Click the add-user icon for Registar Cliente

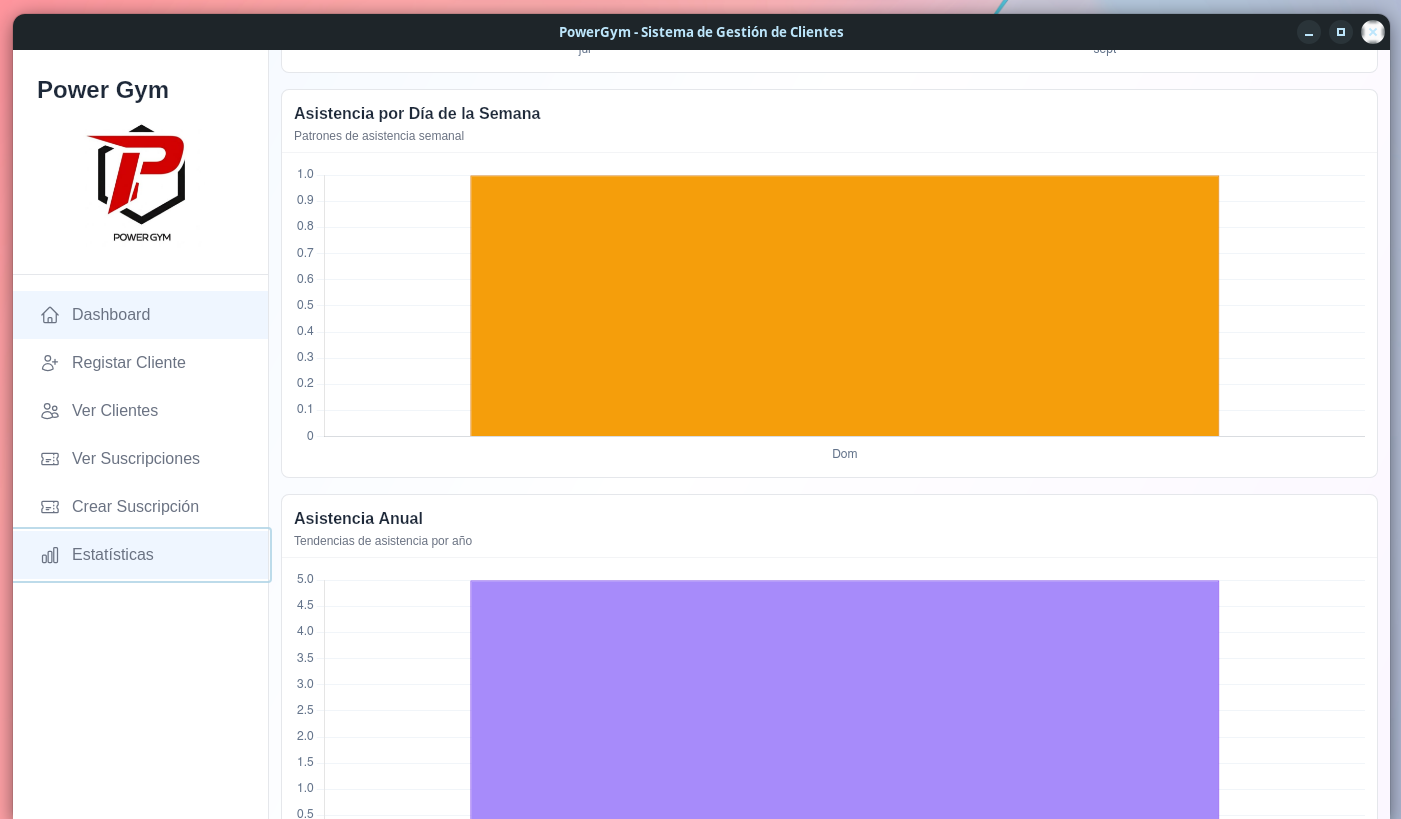tap(50, 363)
